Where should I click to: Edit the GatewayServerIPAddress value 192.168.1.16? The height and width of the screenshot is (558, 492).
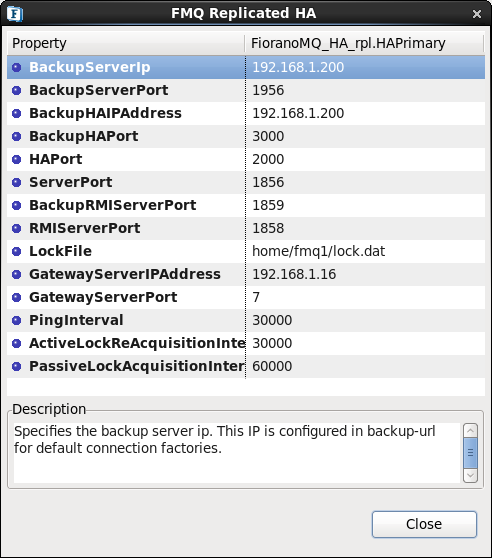(365, 274)
